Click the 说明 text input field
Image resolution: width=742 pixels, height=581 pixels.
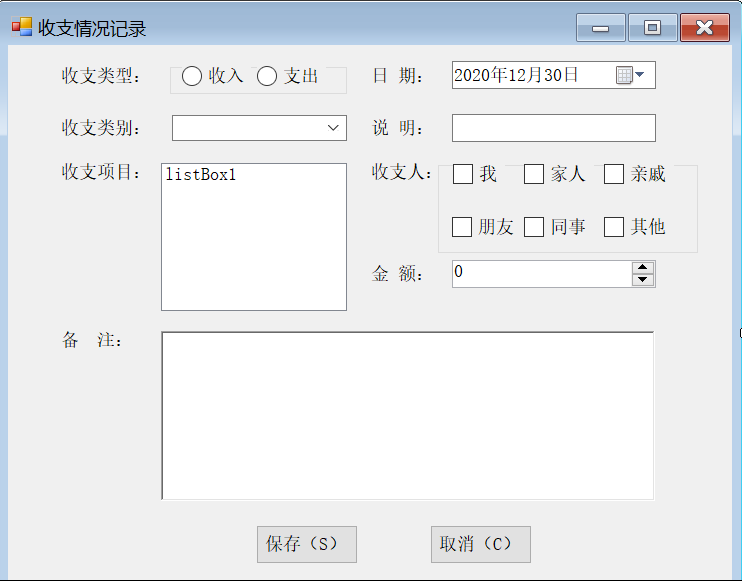tap(554, 128)
